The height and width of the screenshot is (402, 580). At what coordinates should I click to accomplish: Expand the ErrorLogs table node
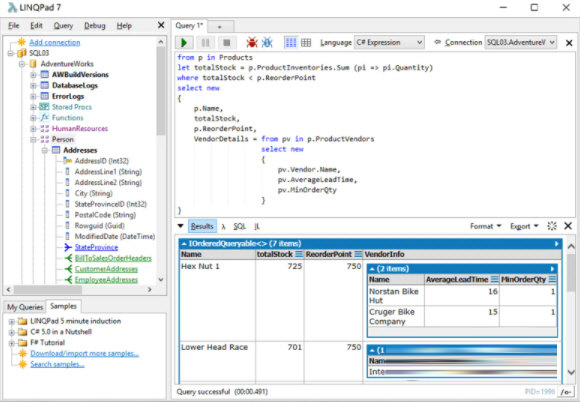(x=33, y=96)
